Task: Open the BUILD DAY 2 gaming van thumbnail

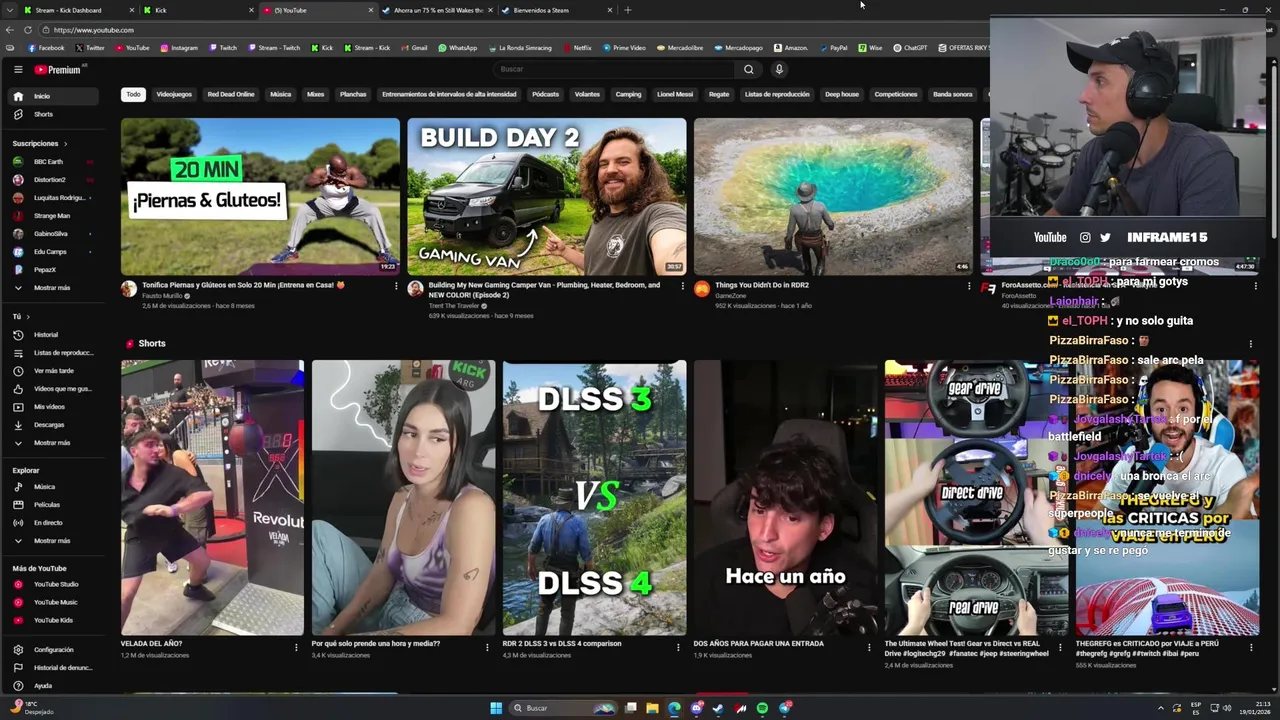Action: click(x=547, y=196)
